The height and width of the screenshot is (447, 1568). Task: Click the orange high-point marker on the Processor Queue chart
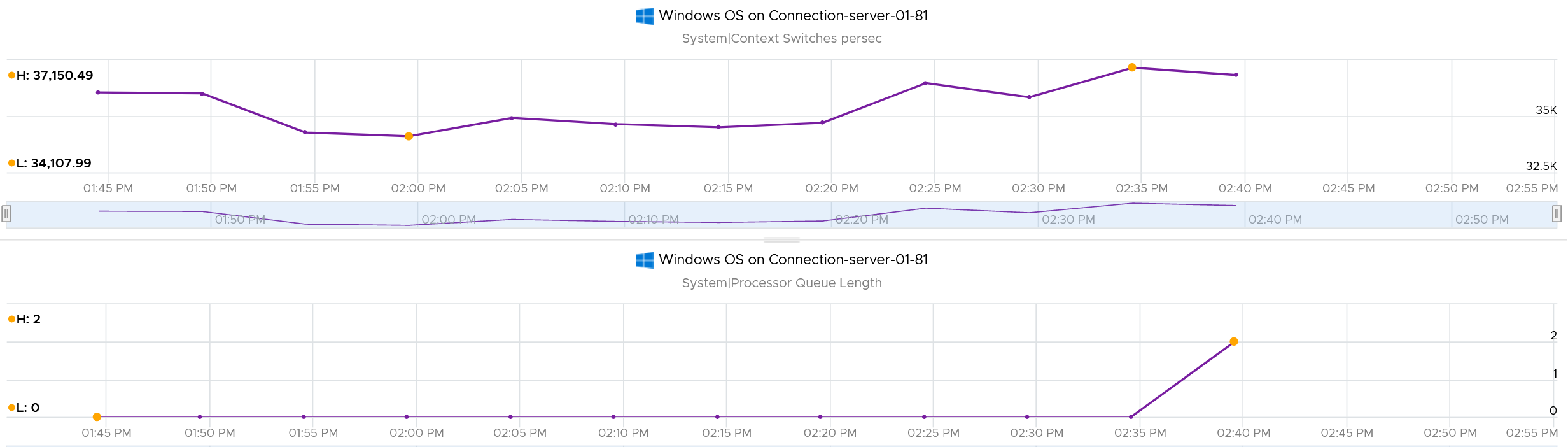click(x=1234, y=342)
